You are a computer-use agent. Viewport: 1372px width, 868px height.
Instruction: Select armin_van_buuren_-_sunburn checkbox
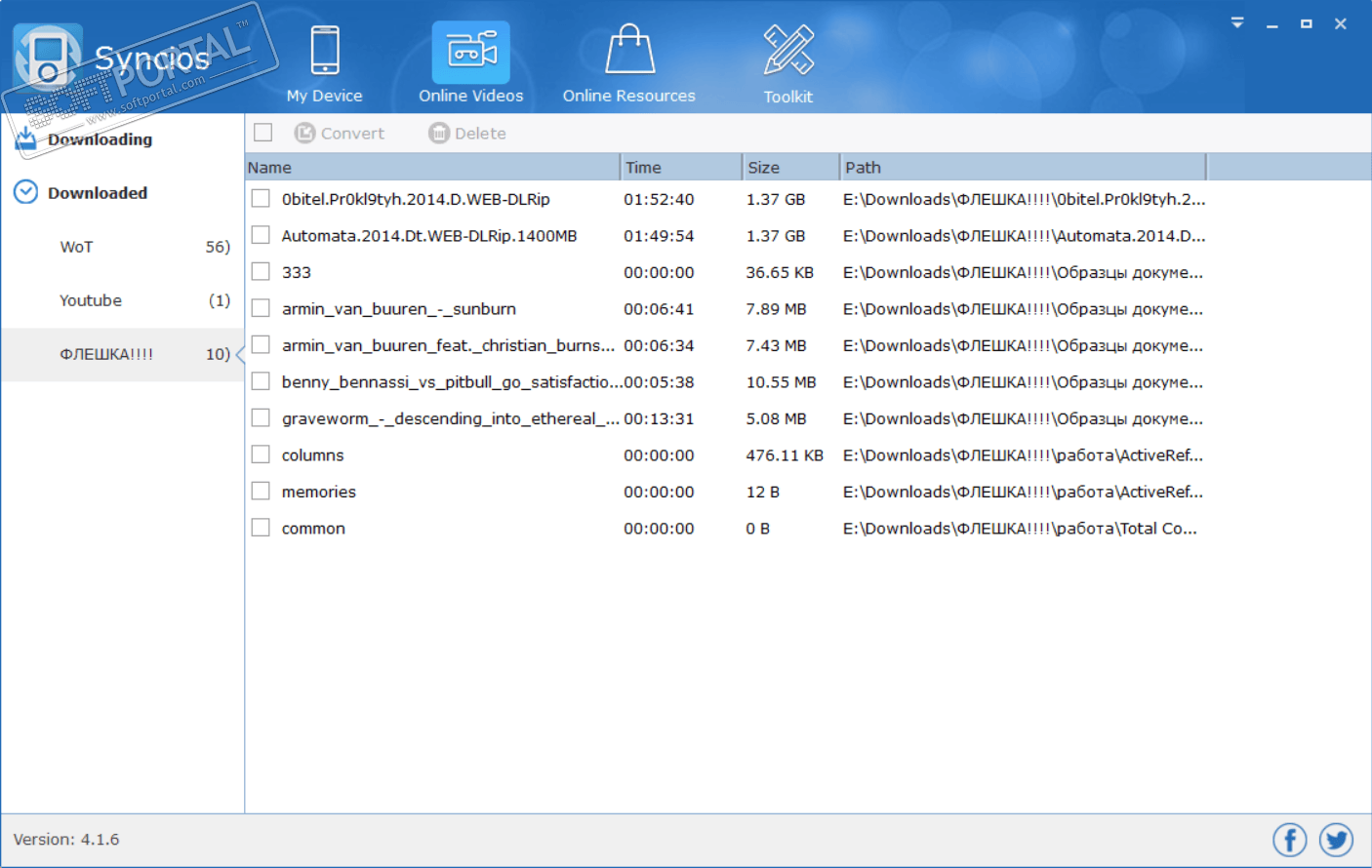261,308
